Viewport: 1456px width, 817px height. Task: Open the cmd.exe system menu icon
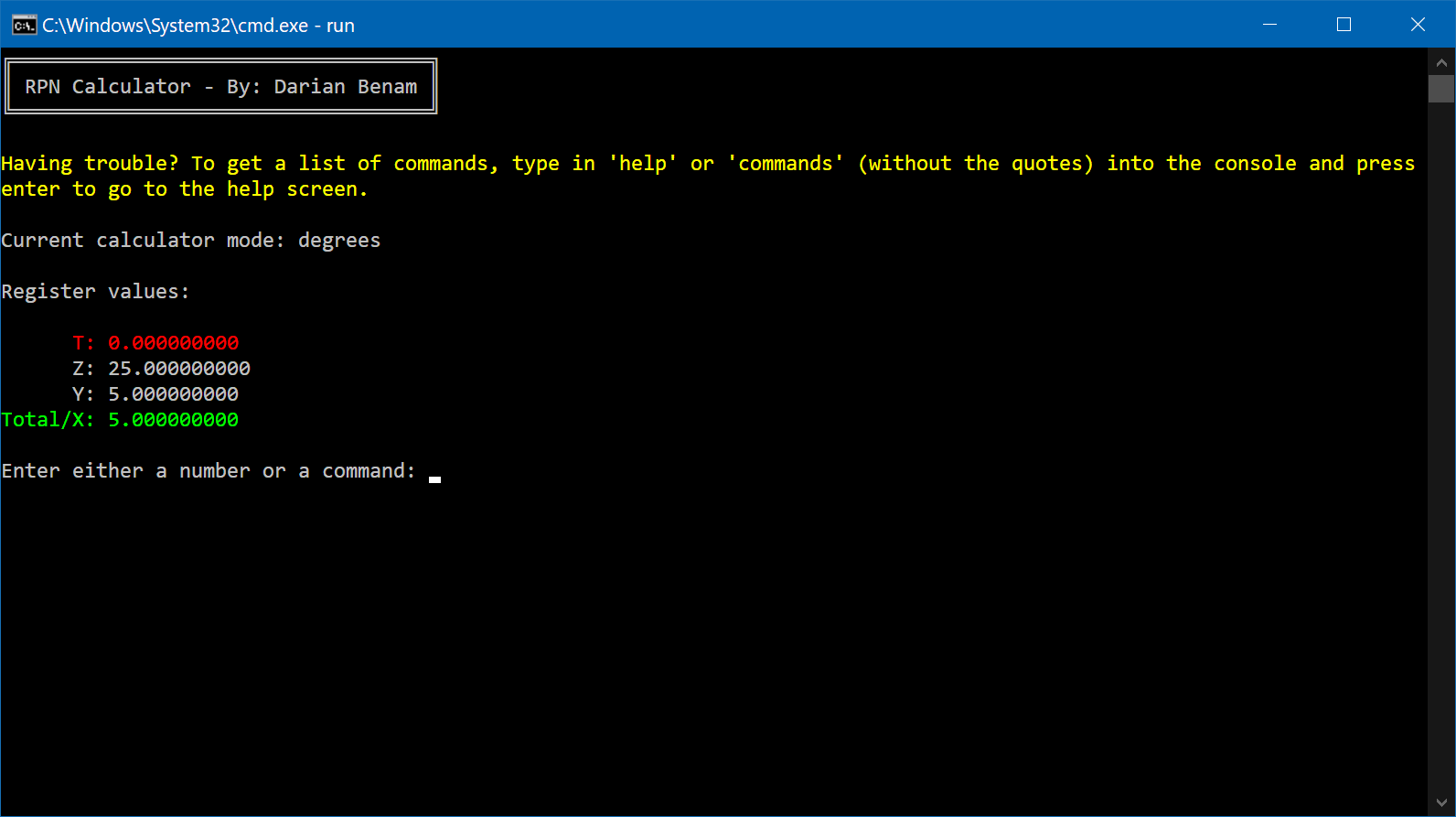[24, 25]
